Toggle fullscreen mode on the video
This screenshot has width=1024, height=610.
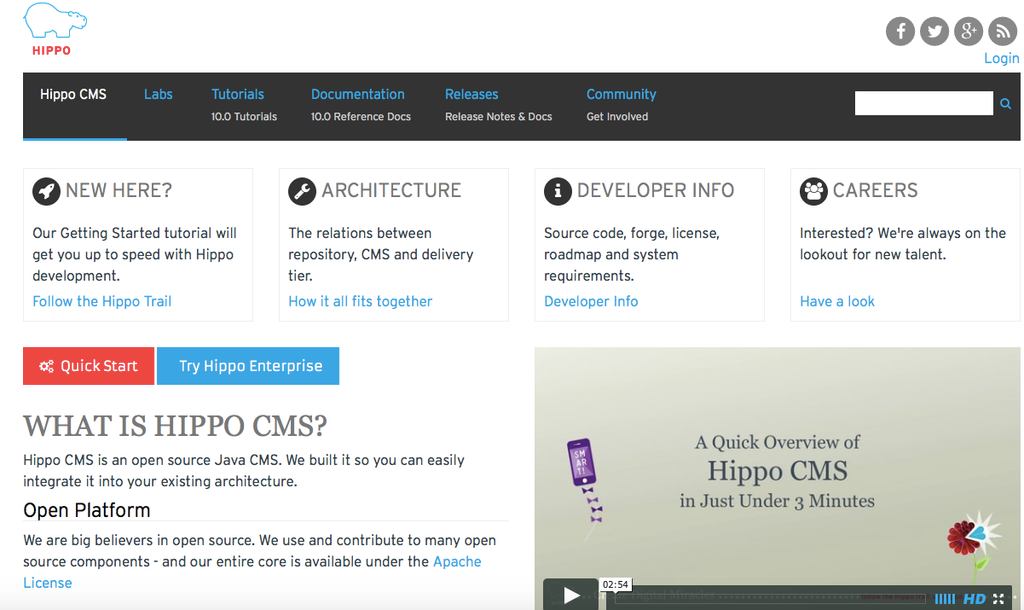[x=998, y=599]
